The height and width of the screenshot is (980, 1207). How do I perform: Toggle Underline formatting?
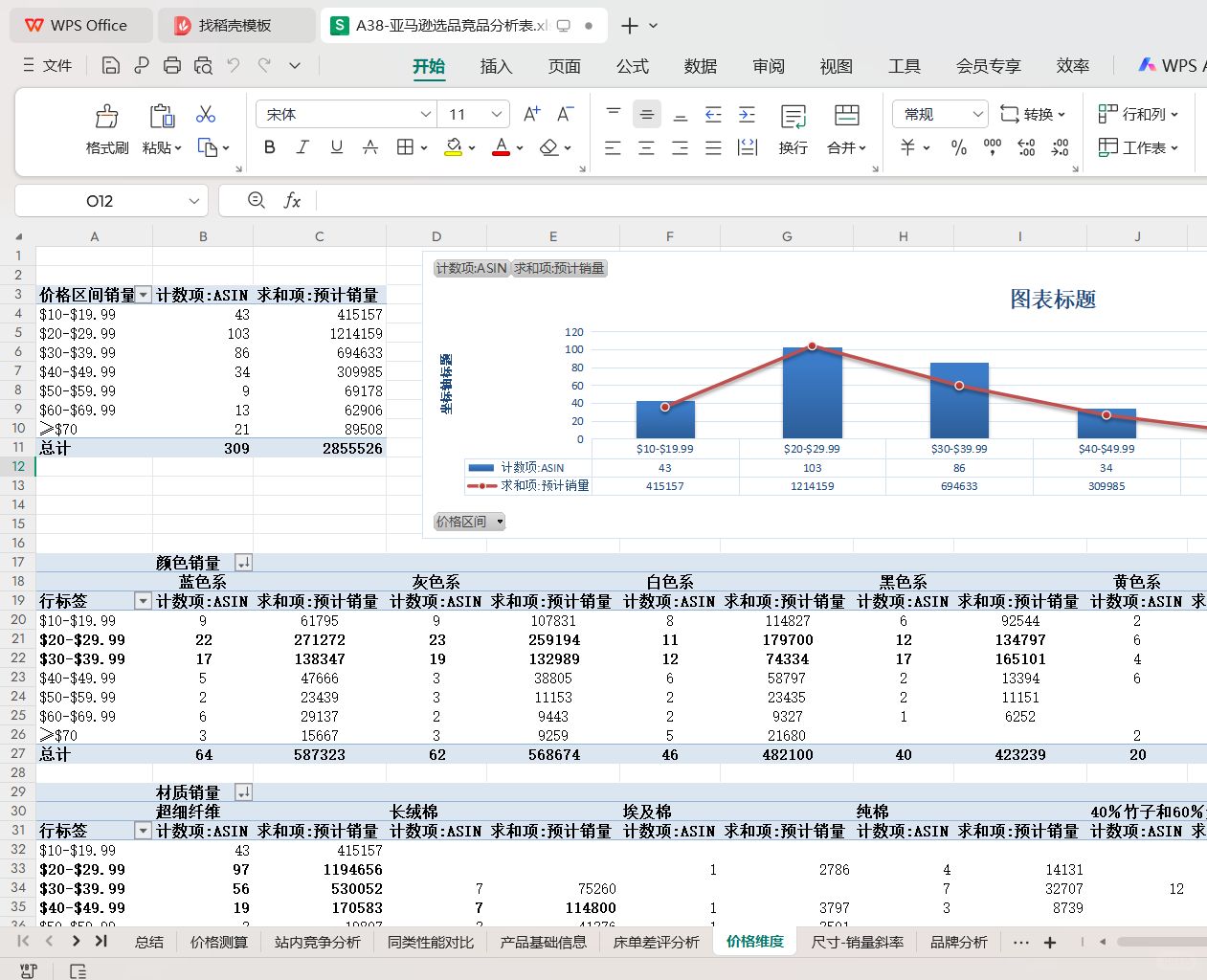[337, 147]
